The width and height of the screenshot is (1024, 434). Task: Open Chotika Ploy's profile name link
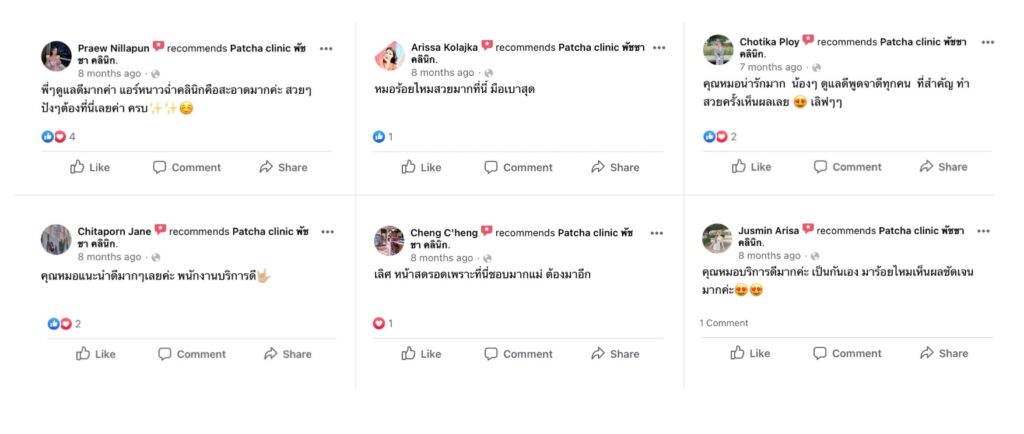[769, 42]
